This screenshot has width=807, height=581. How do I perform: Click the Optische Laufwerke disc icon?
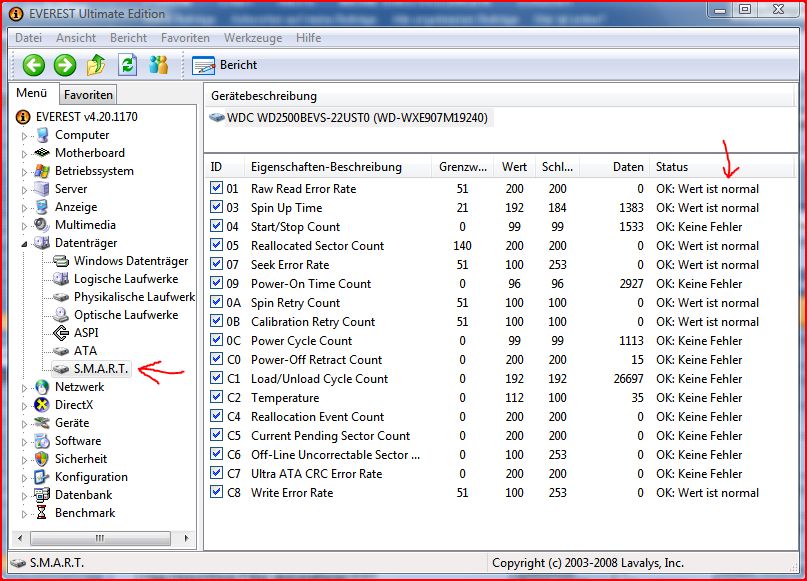(61, 315)
